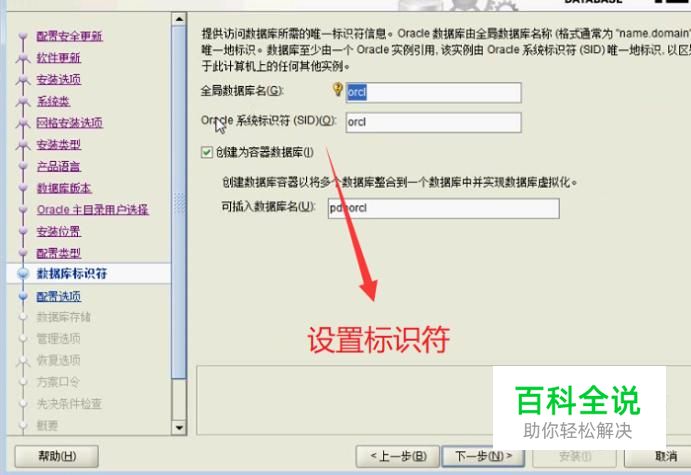Go to the 安装类型 step
The height and width of the screenshot is (475, 691).
(x=59, y=145)
